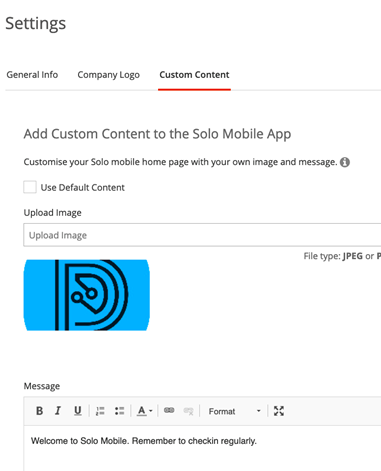Click into the welcome message text area
381x471 pixels.
[202, 448]
